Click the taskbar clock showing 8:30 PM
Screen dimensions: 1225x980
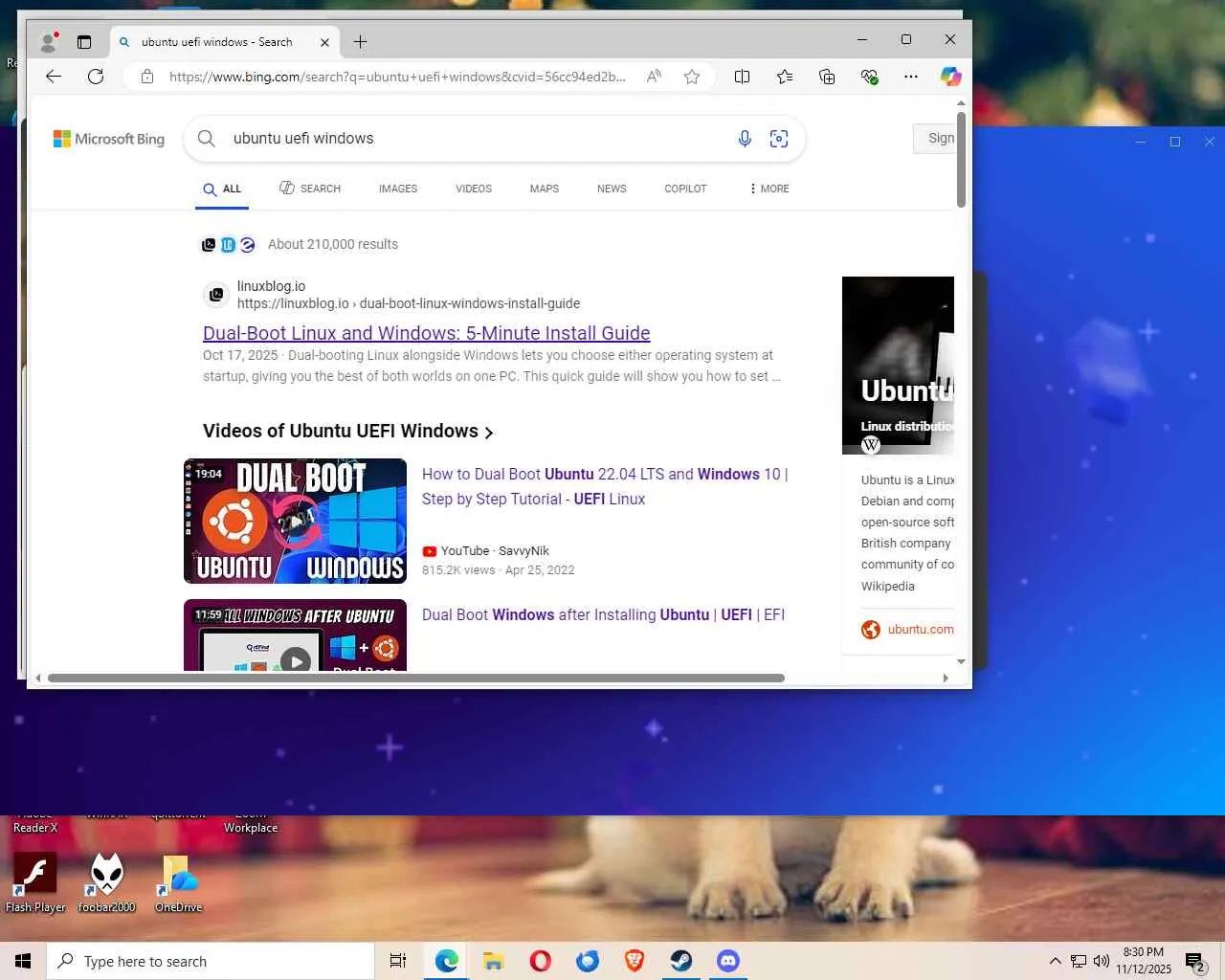click(x=1144, y=961)
